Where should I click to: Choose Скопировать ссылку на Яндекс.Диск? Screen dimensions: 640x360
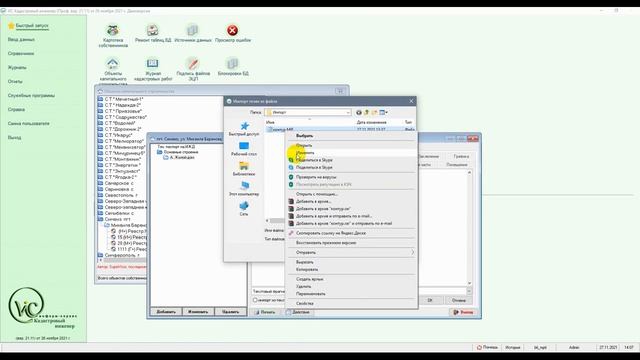331,233
